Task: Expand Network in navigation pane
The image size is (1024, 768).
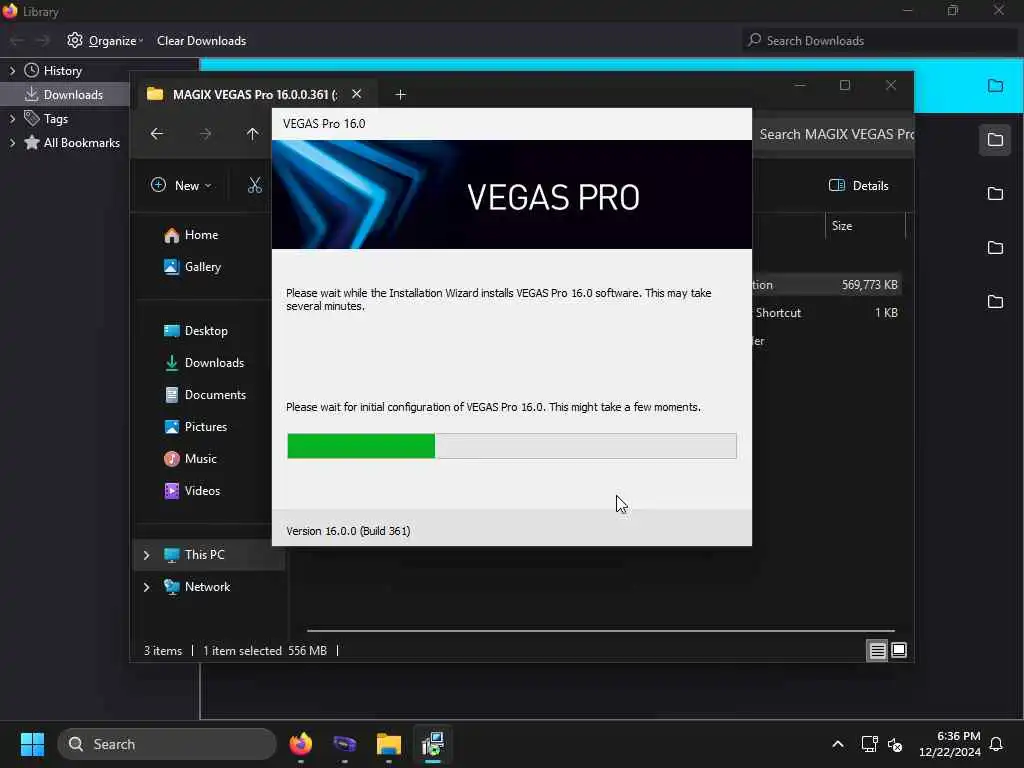Action: (x=146, y=587)
